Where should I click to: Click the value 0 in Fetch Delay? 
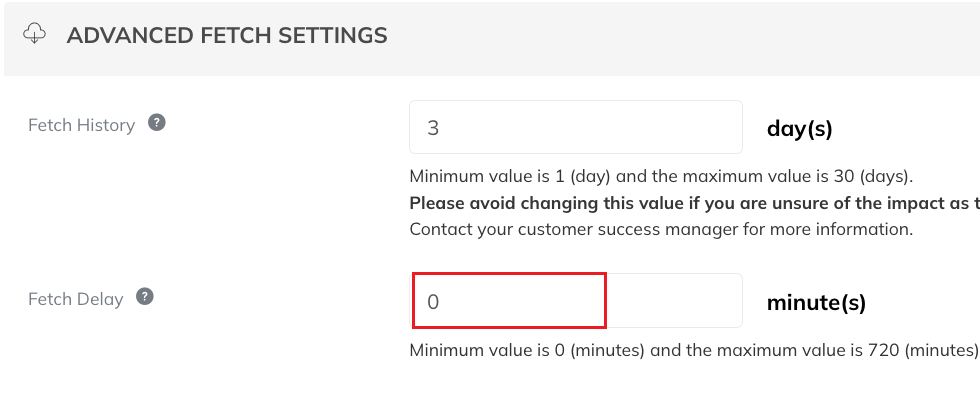[x=433, y=302]
